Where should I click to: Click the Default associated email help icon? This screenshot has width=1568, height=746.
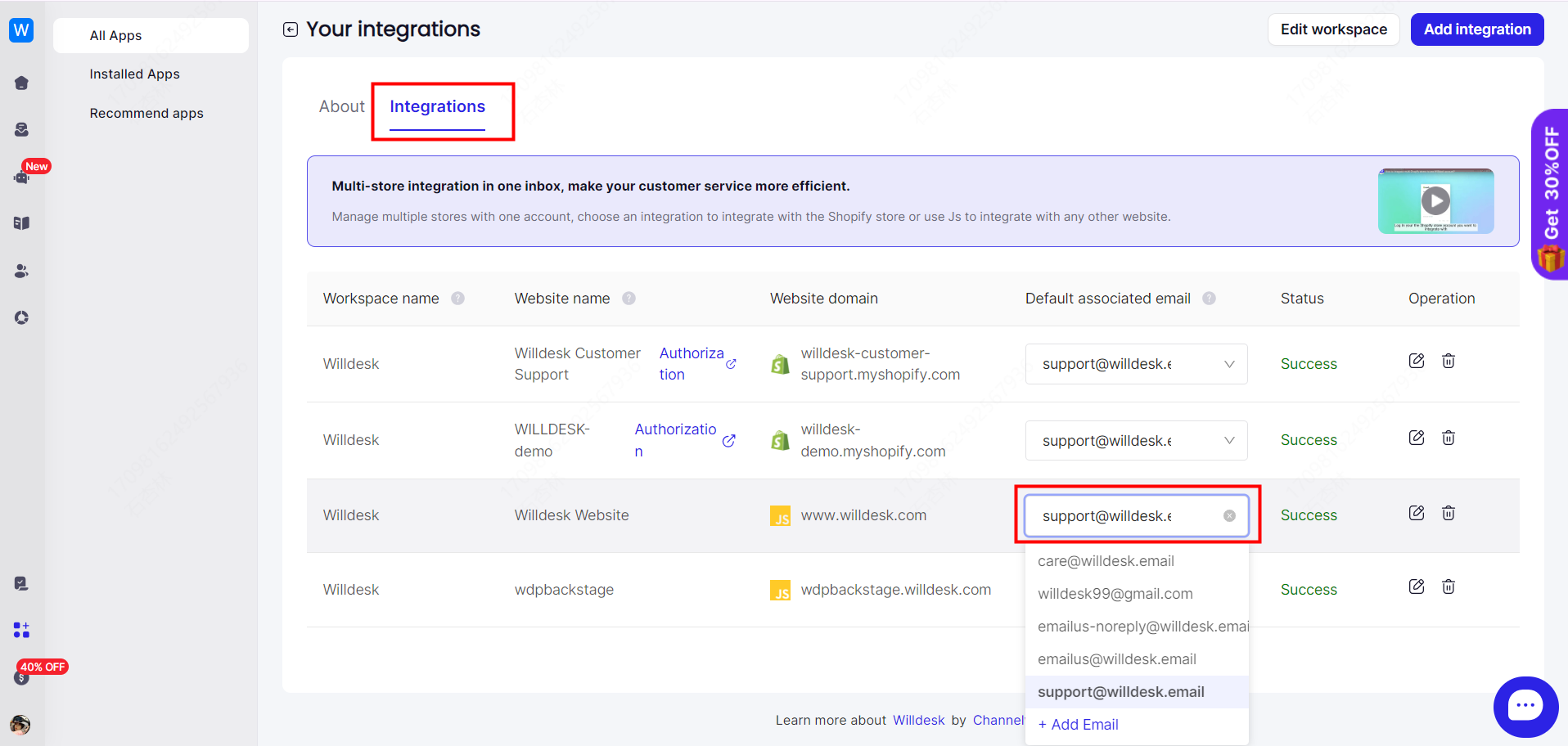[1209, 299]
